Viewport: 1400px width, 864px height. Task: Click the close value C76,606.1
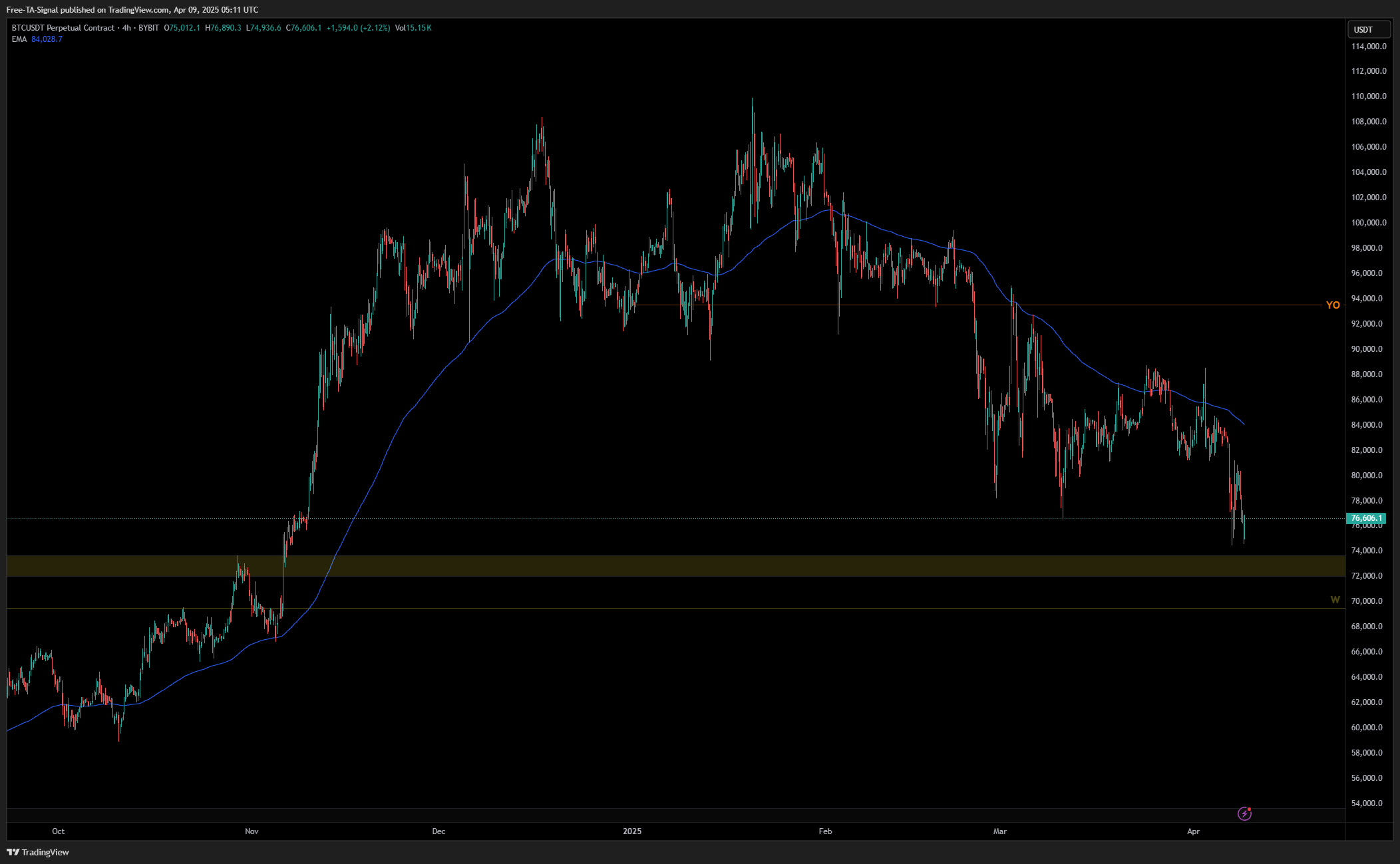pyautogui.click(x=303, y=28)
